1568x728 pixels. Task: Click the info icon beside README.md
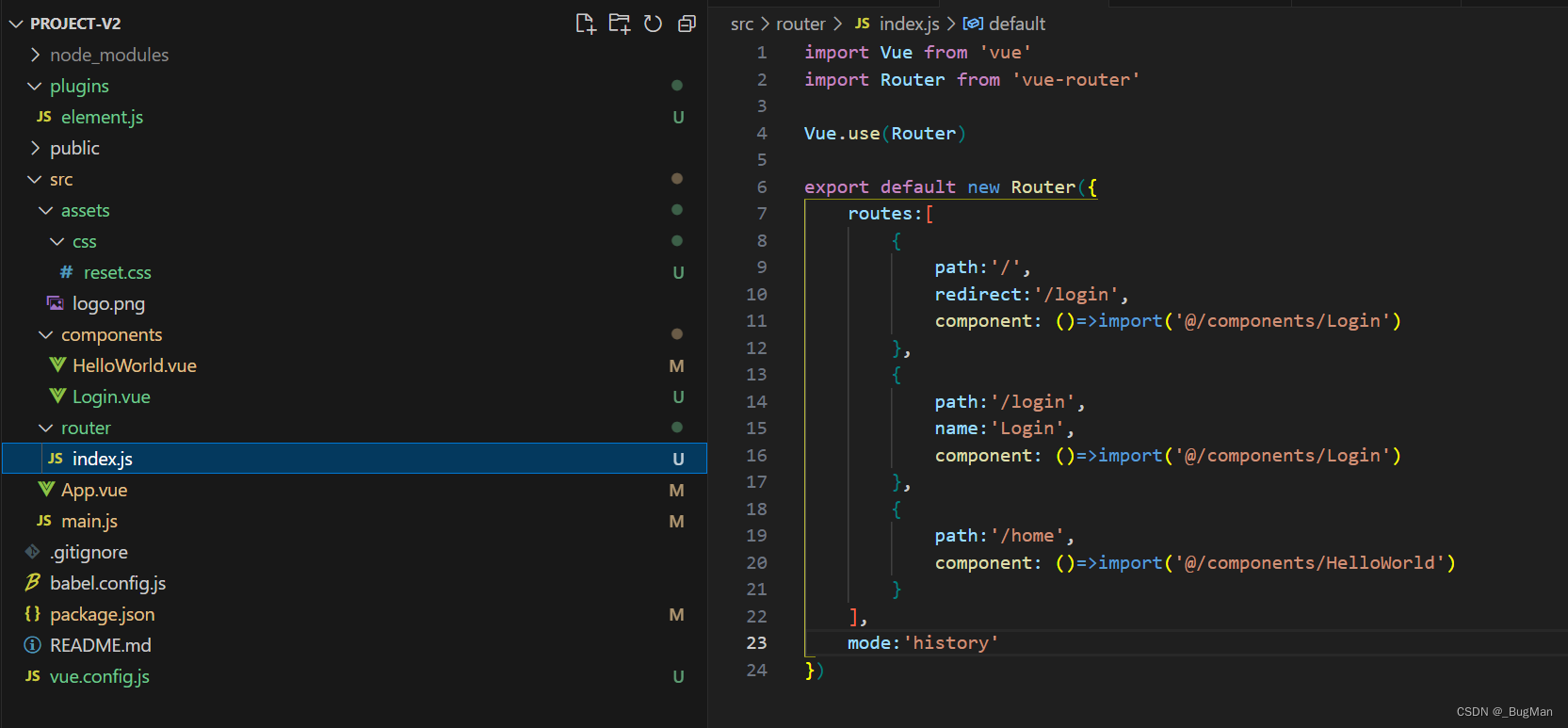[33, 645]
